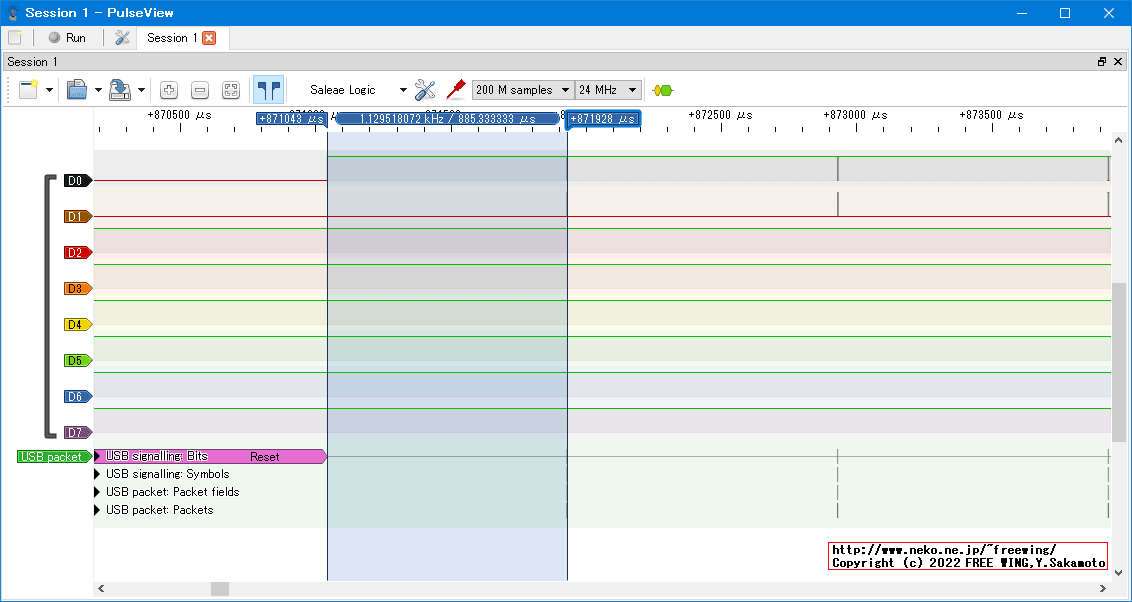
Task: Click the open file folder icon
Action: click(x=77, y=90)
